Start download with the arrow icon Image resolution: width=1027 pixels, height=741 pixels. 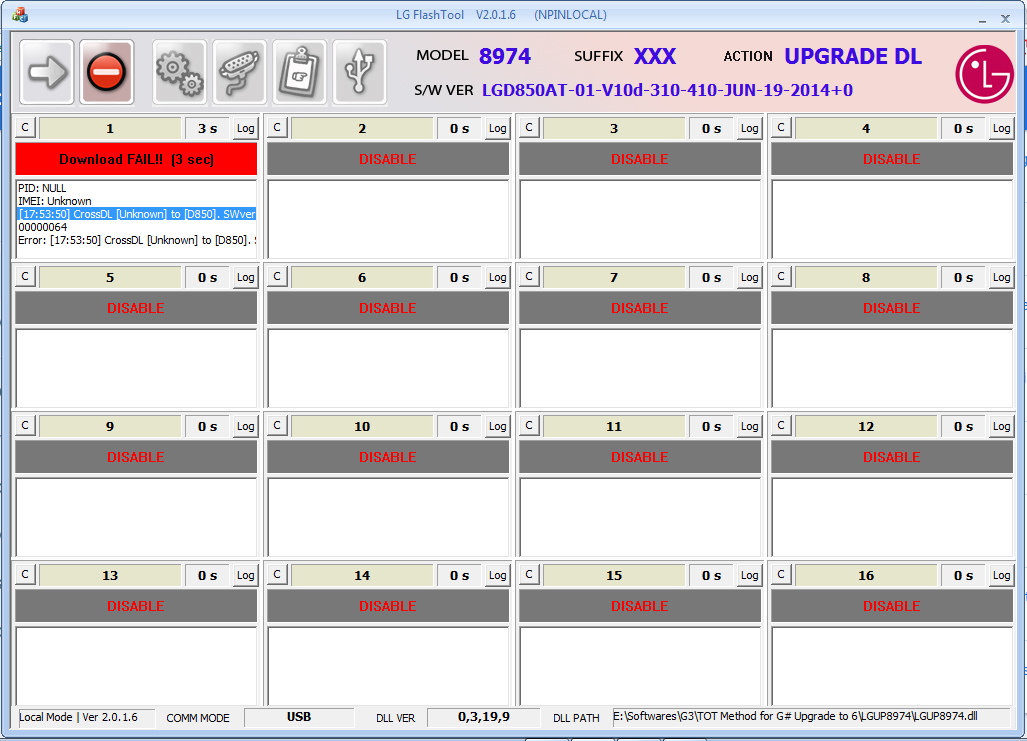pos(47,72)
